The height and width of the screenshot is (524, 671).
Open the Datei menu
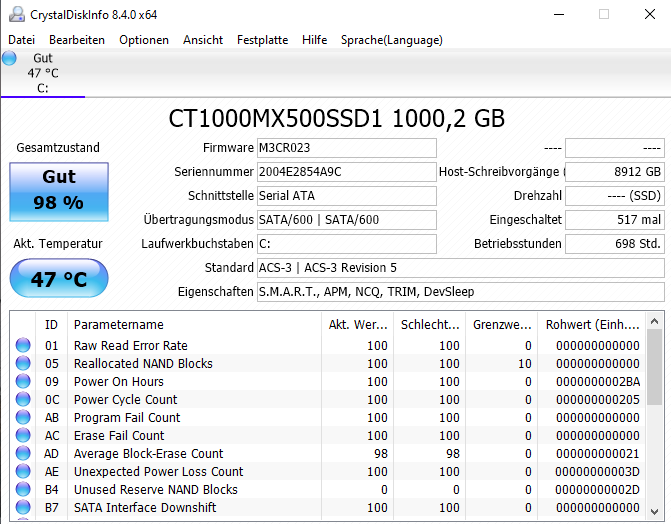[21, 40]
